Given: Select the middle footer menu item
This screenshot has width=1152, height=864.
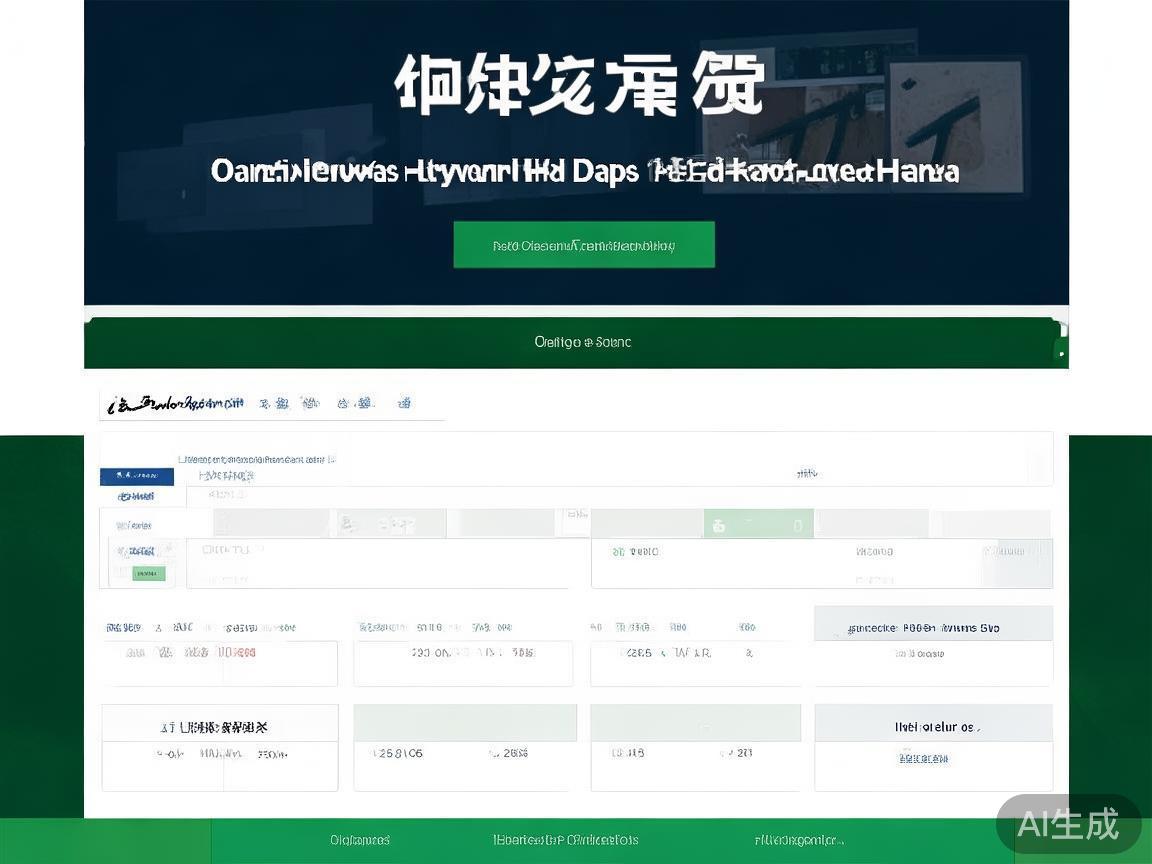Looking at the screenshot, I should point(563,840).
